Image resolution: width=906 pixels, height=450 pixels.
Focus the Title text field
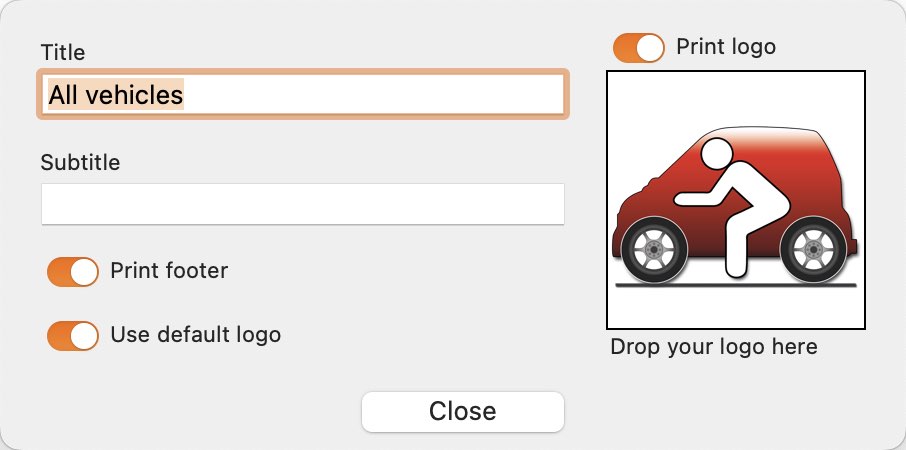303,94
